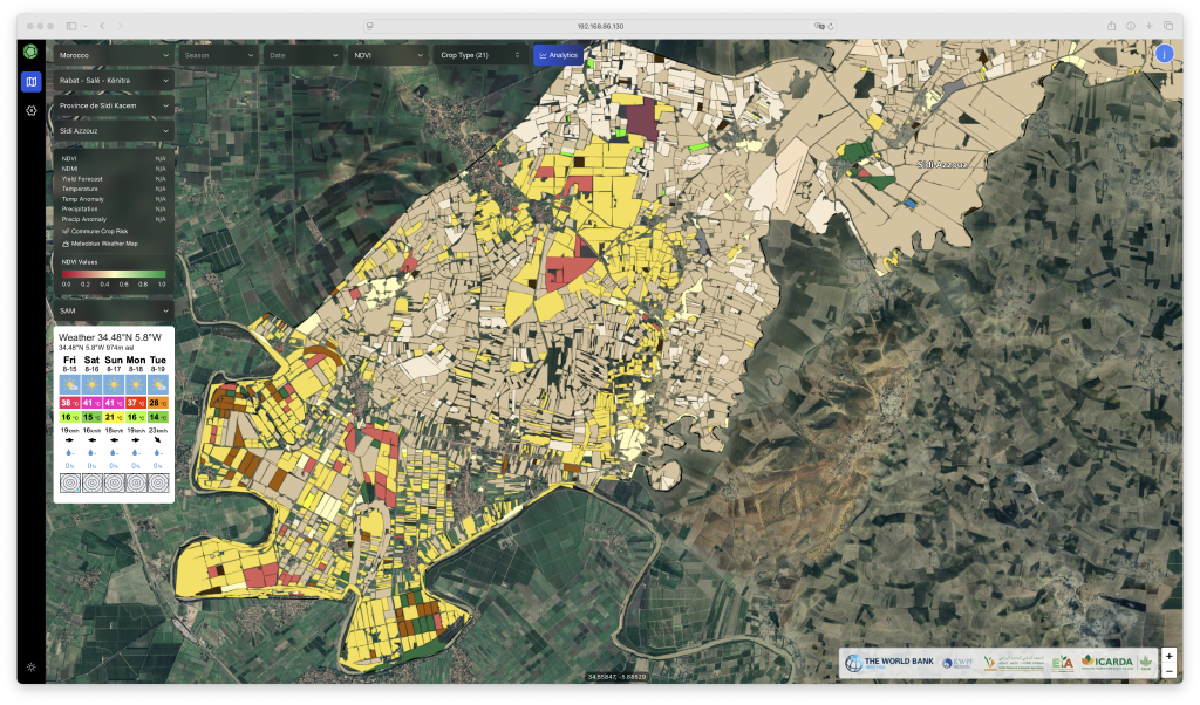1200x705 pixels.
Task: Open the settings gear icon below map icon
Action: (31, 111)
